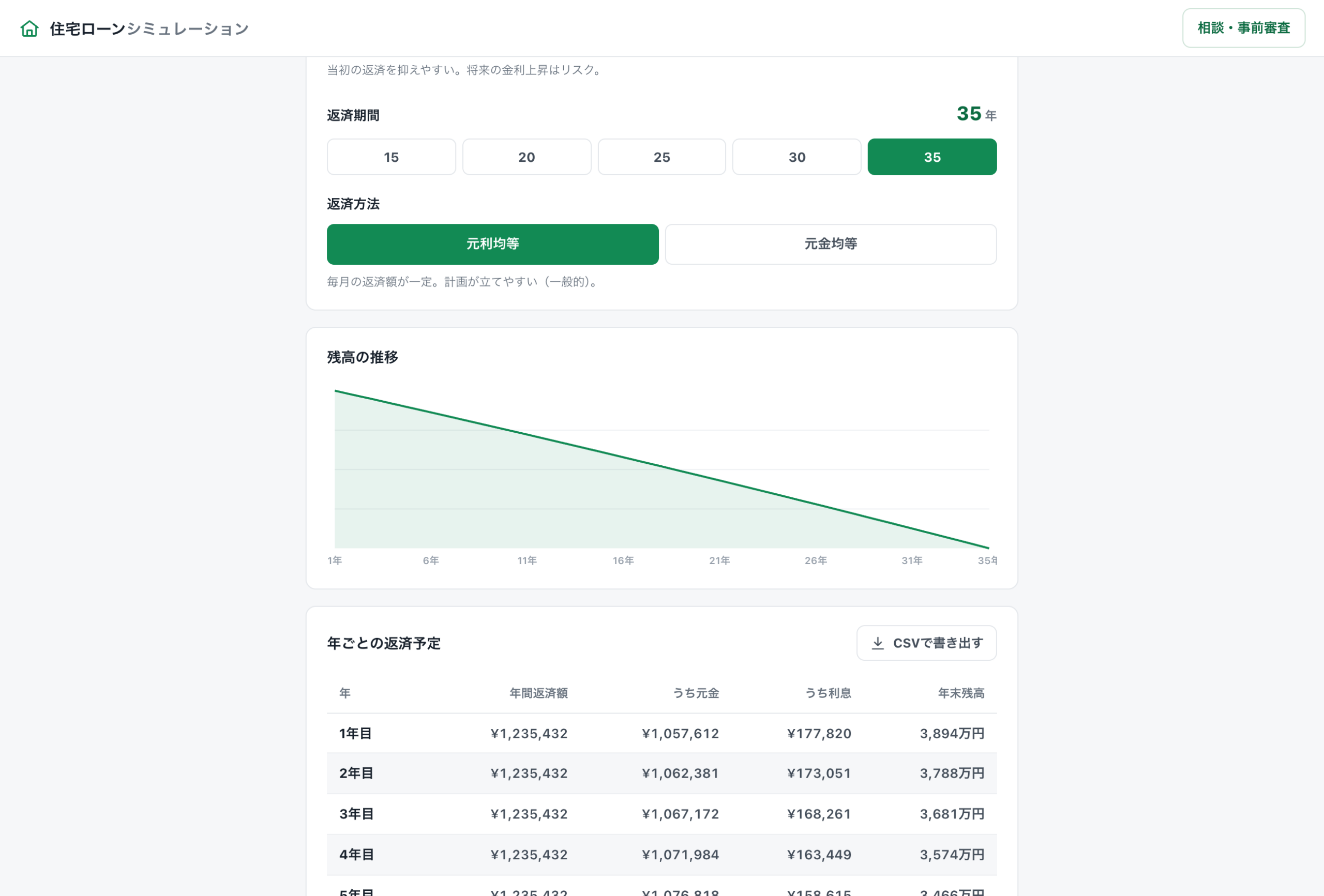Click the 11年 axis label on chart
This screenshot has height=896, width=1324.
[x=527, y=561]
